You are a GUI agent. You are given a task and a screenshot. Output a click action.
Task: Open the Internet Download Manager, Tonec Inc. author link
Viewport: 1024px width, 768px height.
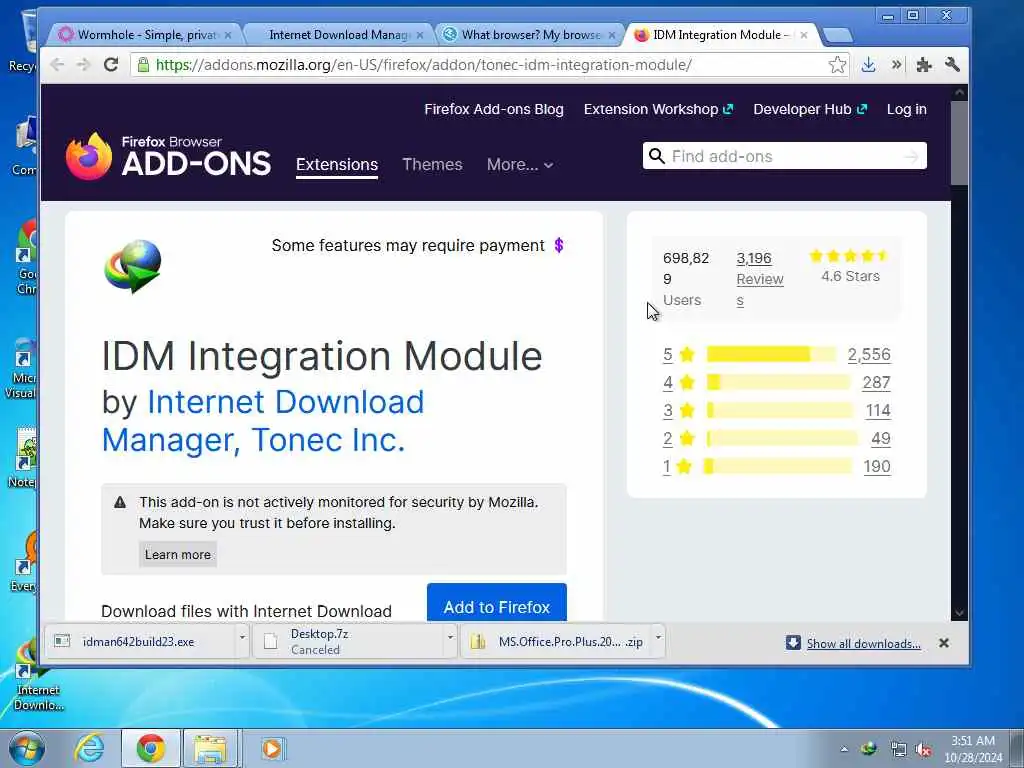click(263, 421)
